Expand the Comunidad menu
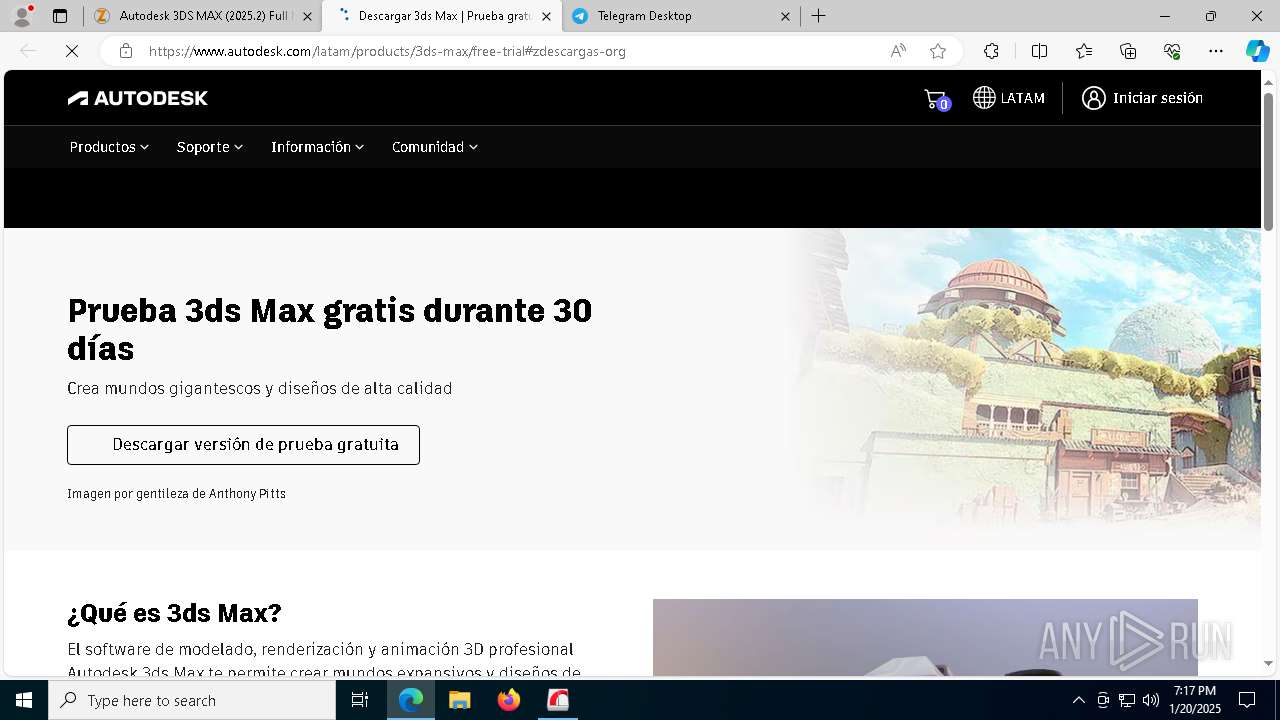 pos(435,147)
